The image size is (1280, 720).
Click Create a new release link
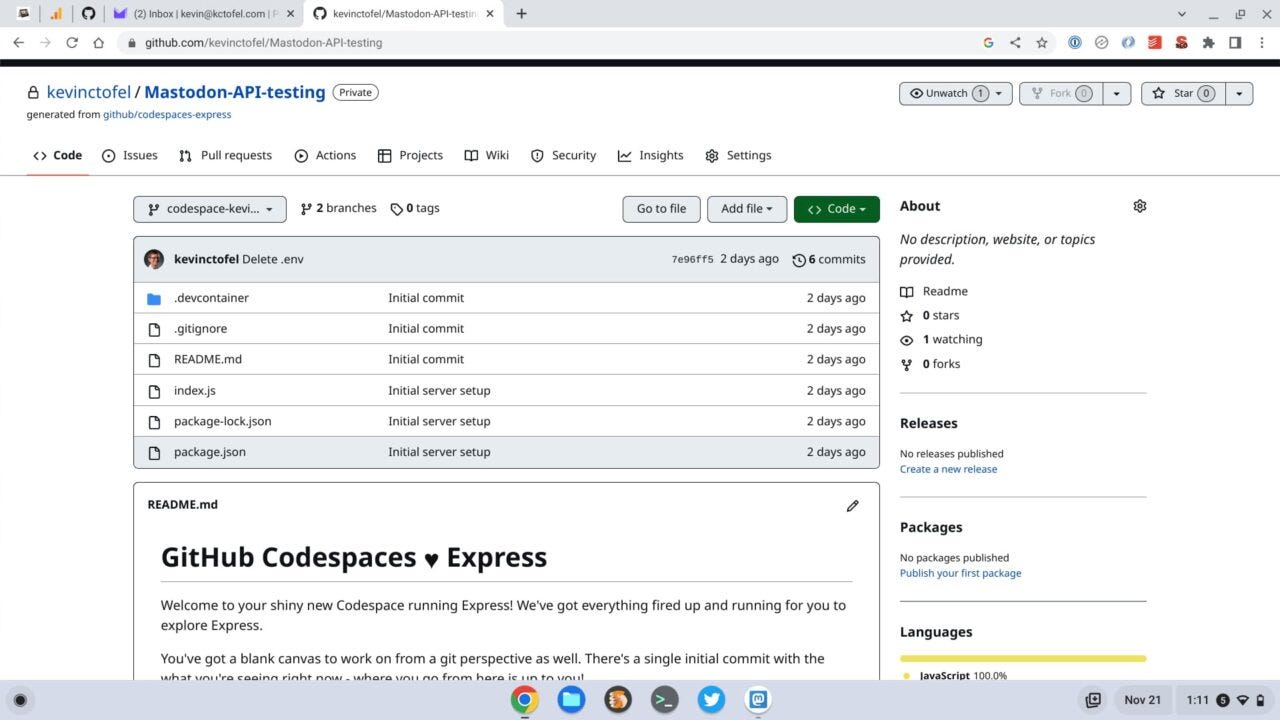tap(948, 469)
